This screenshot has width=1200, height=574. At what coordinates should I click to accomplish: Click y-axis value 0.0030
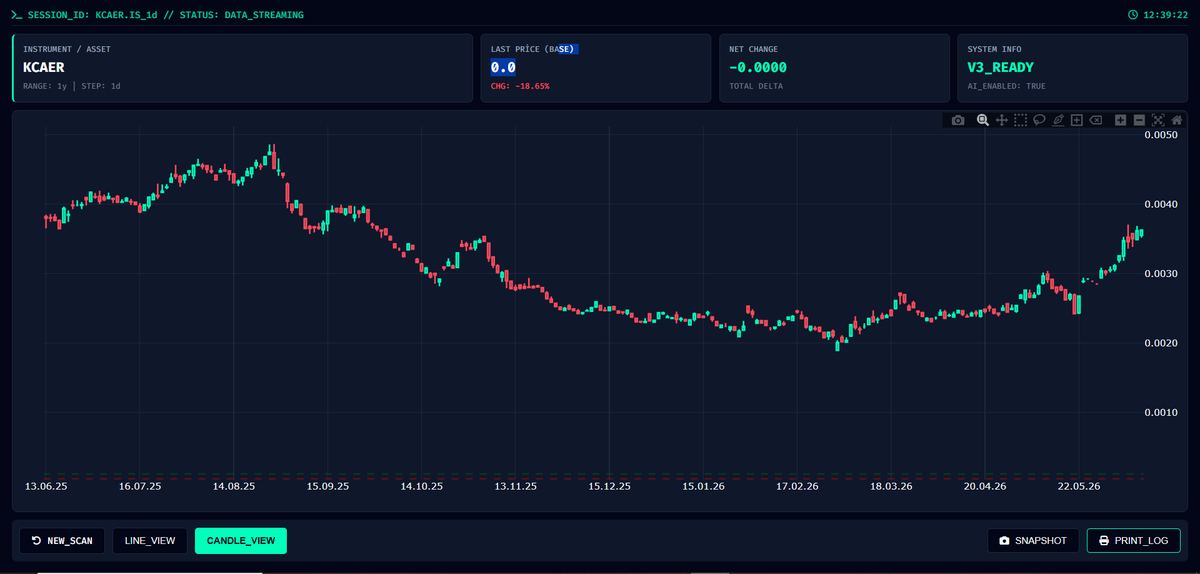[1160, 273]
